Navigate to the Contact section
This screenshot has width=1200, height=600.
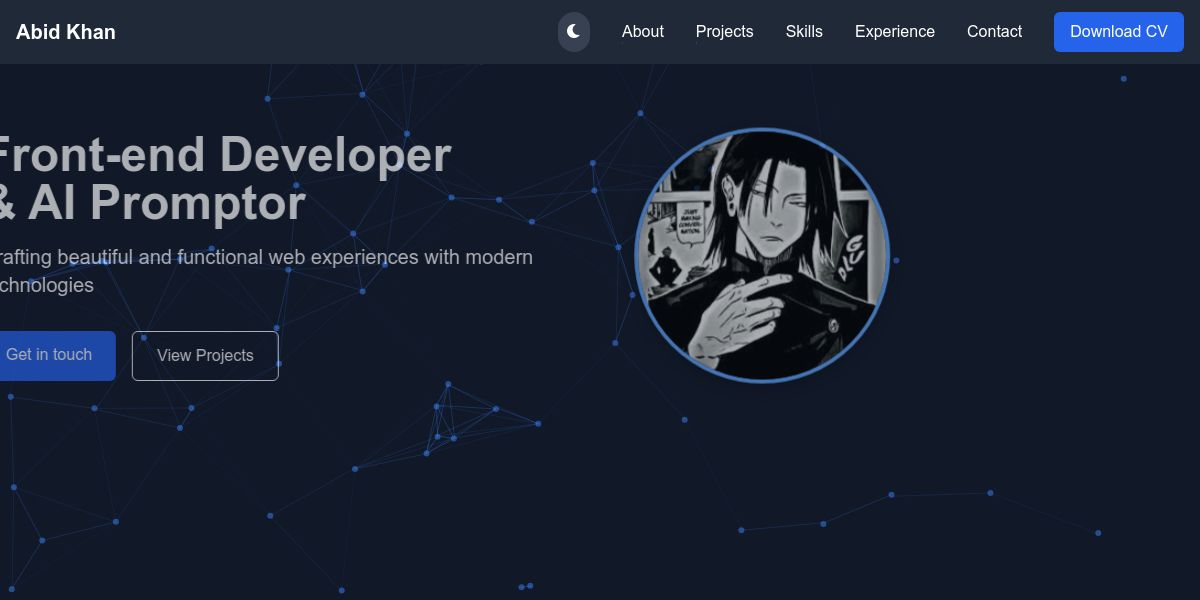pos(995,32)
